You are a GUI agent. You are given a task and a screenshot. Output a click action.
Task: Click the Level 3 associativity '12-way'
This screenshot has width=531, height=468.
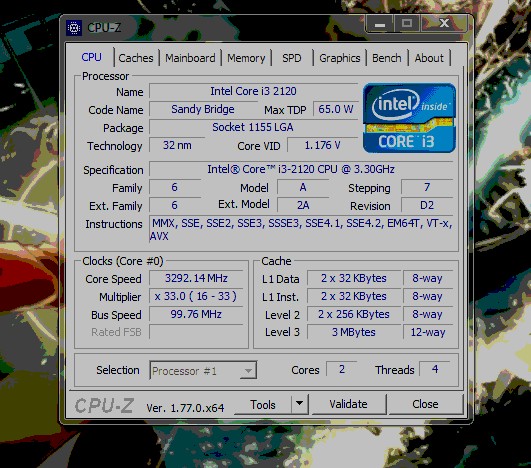(428, 332)
